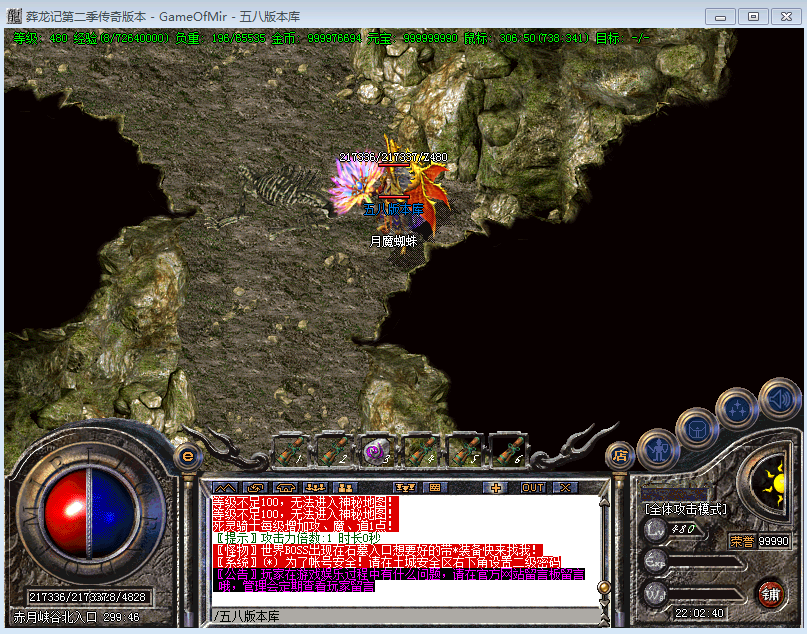Use potion in belt slot 5
807x634 pixels.
click(464, 451)
